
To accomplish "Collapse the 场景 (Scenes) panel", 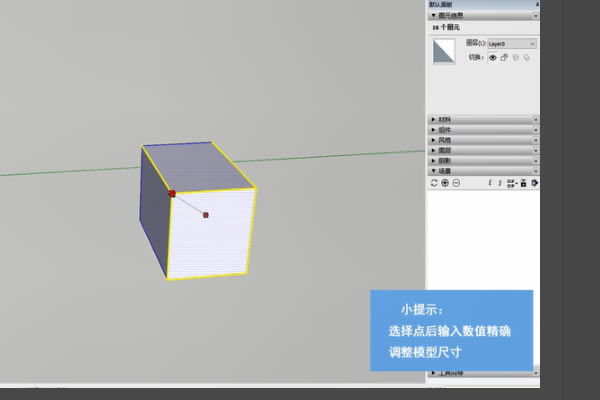I will point(434,171).
